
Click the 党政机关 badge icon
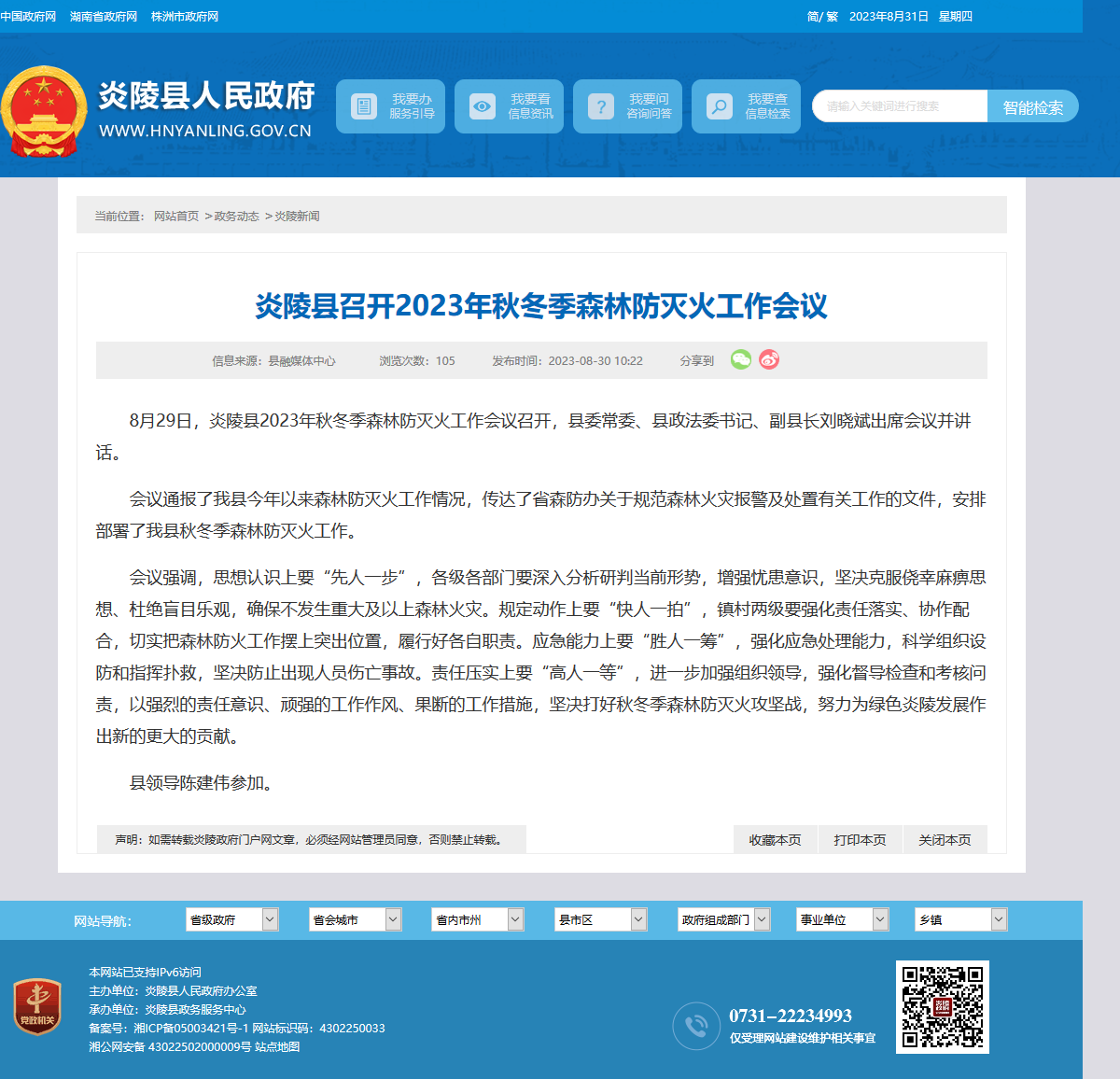pos(37,1007)
